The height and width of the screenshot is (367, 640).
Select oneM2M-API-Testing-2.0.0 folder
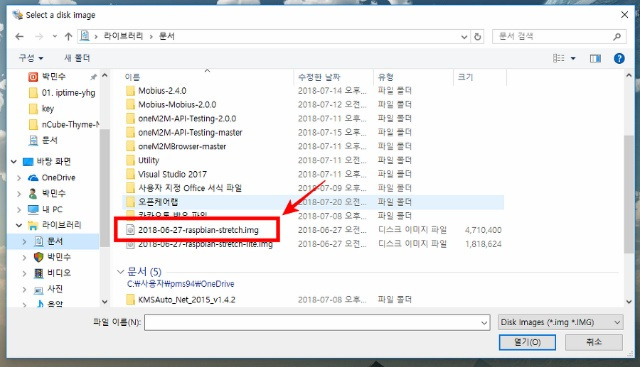tap(187, 118)
